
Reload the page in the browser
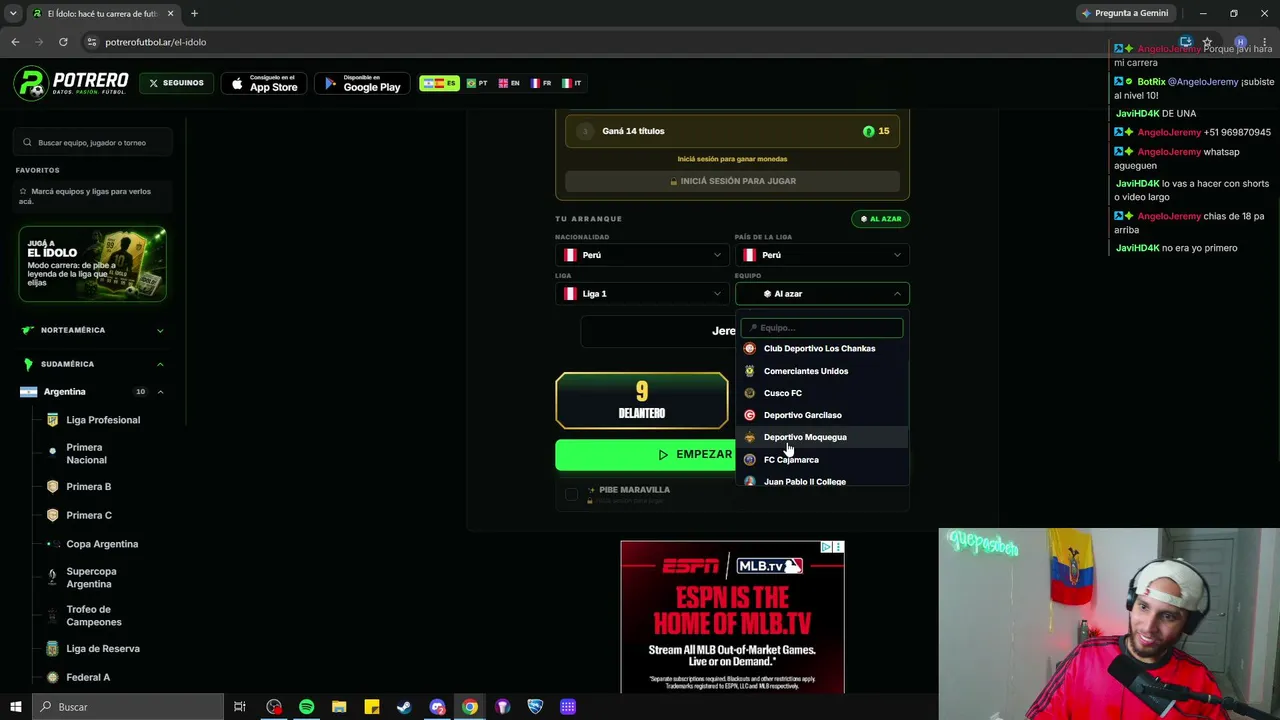(63, 42)
